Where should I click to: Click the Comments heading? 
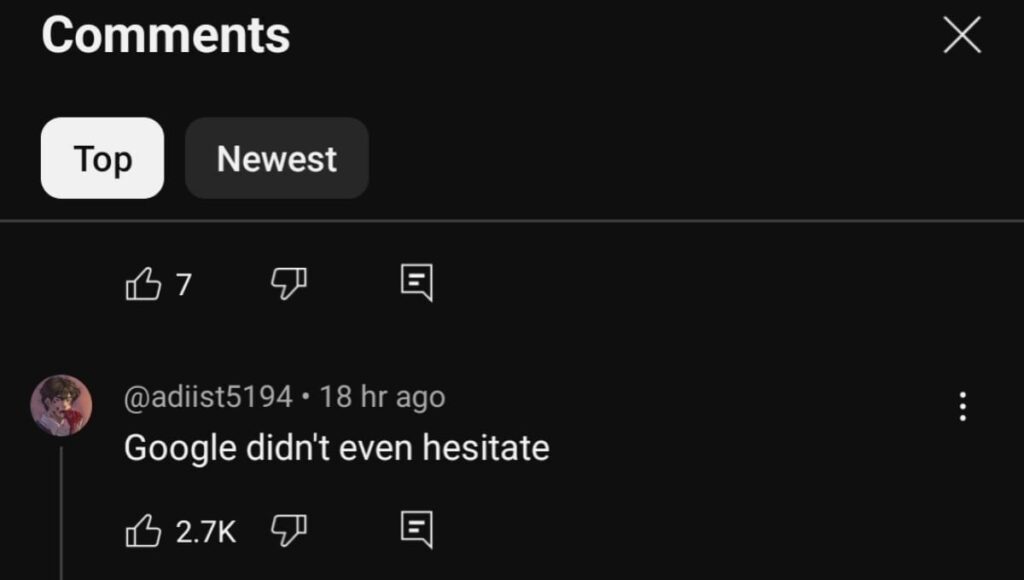pos(166,36)
